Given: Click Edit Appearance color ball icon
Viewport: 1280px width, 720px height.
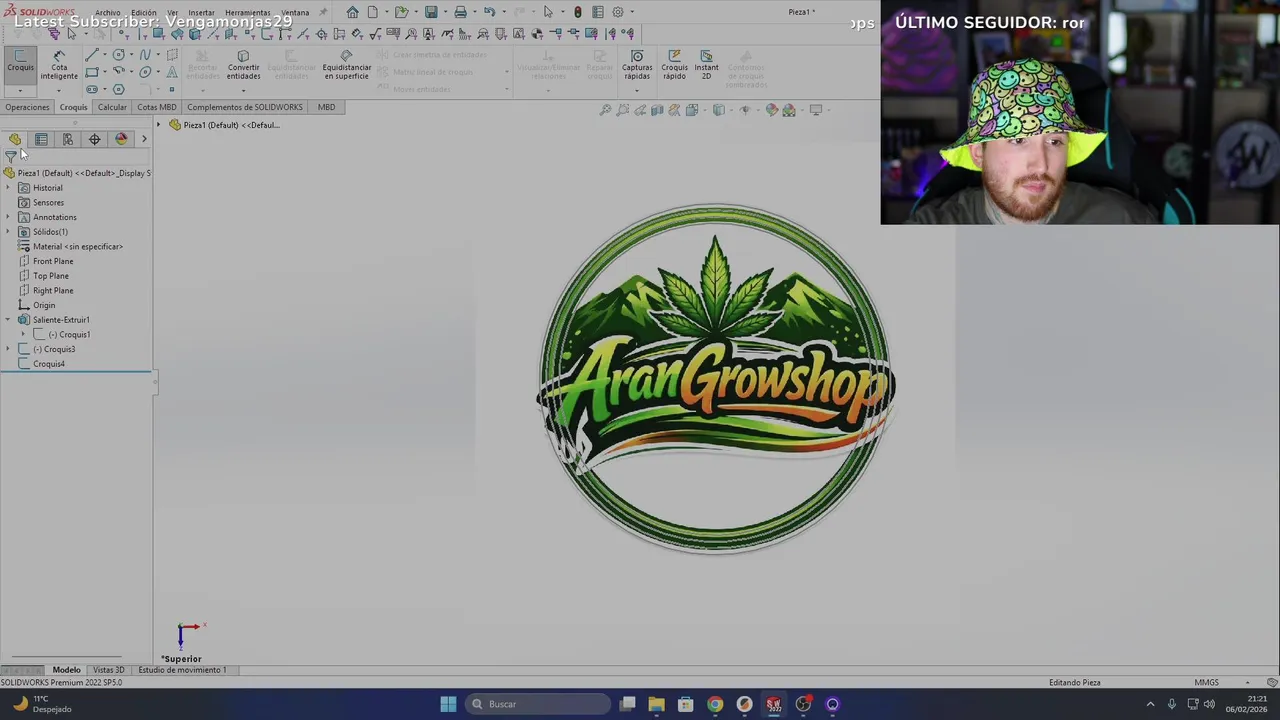Looking at the screenshot, I should click(x=771, y=110).
